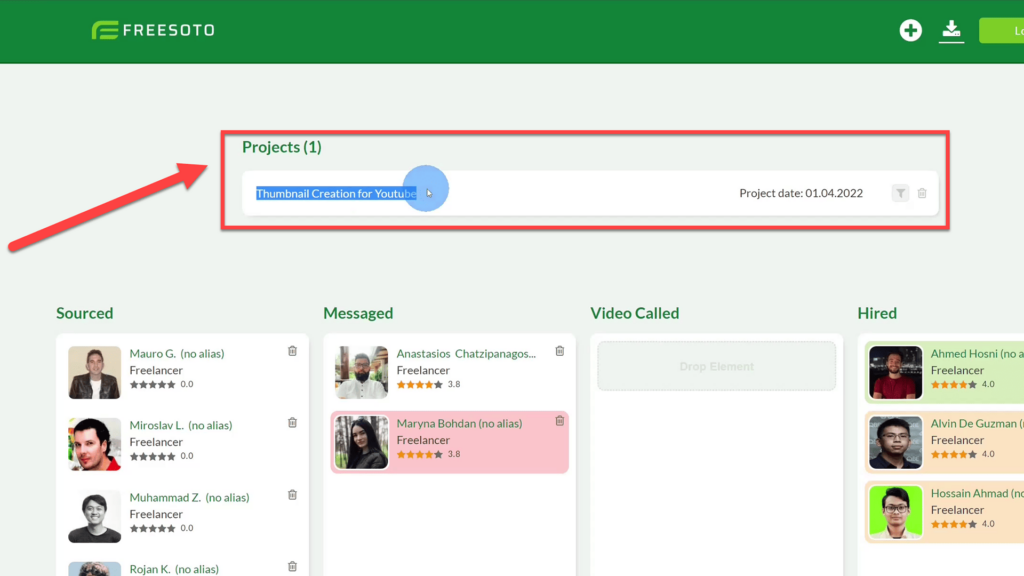Open Maryna Bohdan profile photo
This screenshot has height=576, width=1024.
361,442
